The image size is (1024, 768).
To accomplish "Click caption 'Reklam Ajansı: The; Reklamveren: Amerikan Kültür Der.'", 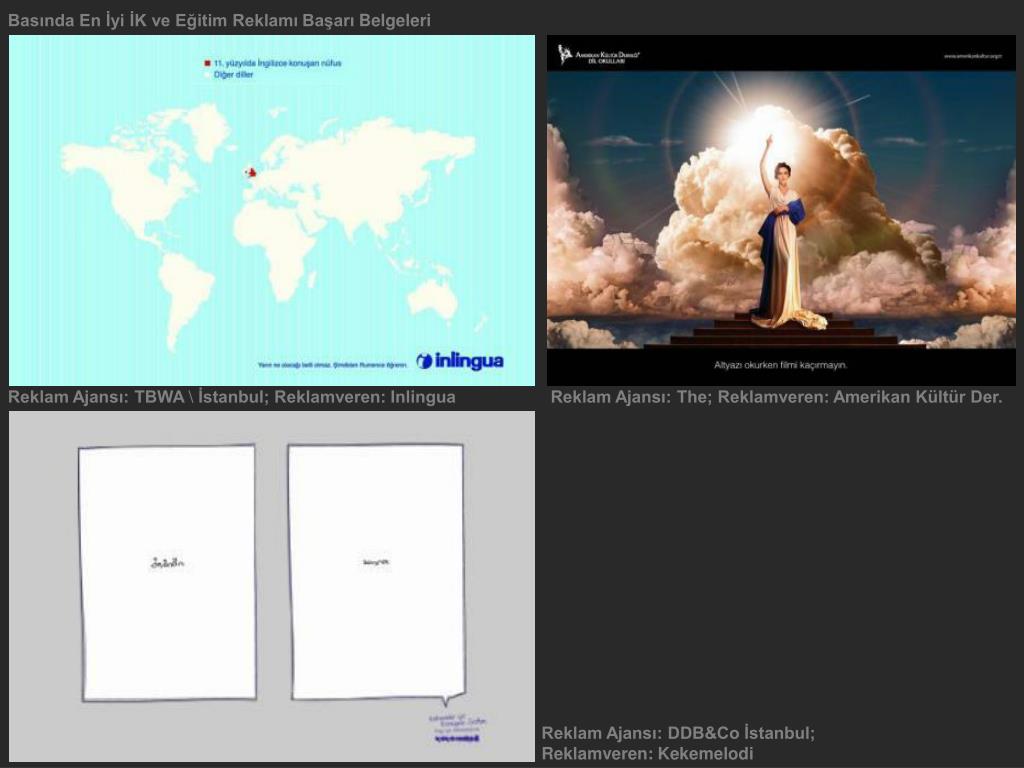I will click(776, 397).
